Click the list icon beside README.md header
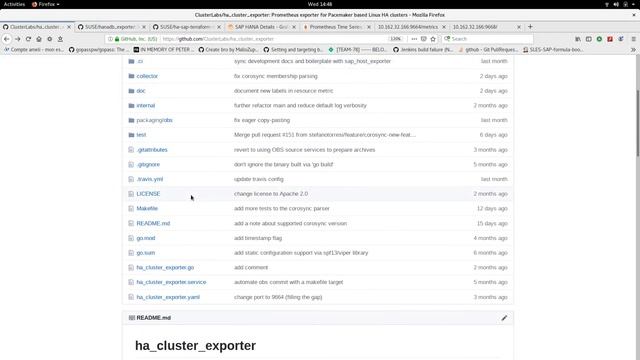This screenshot has height=360, width=640. (x=131, y=318)
